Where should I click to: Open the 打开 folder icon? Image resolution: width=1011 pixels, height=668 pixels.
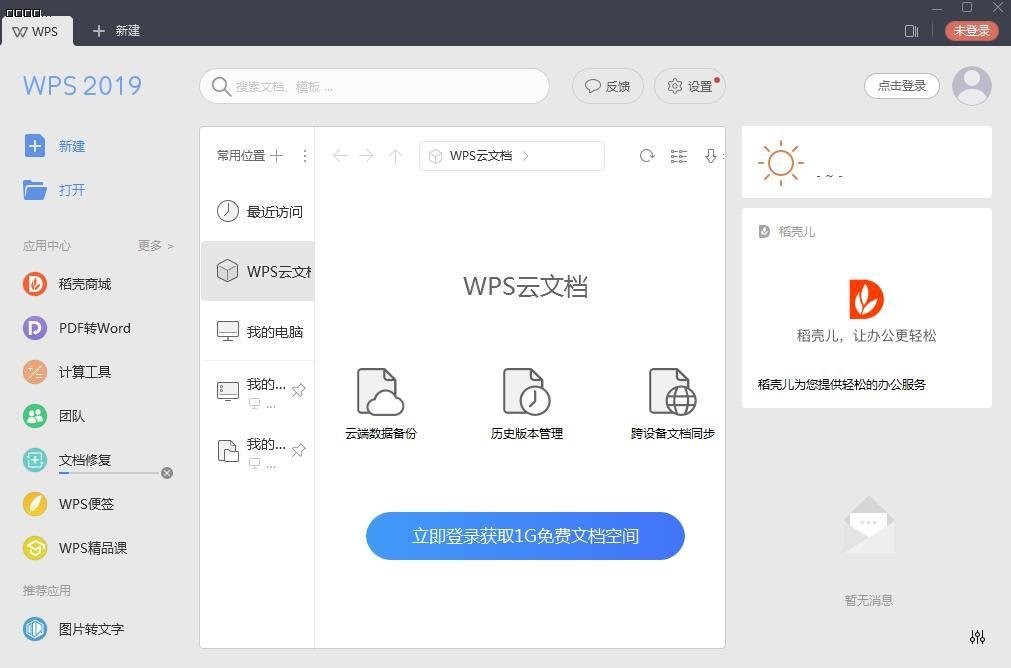click(34, 190)
